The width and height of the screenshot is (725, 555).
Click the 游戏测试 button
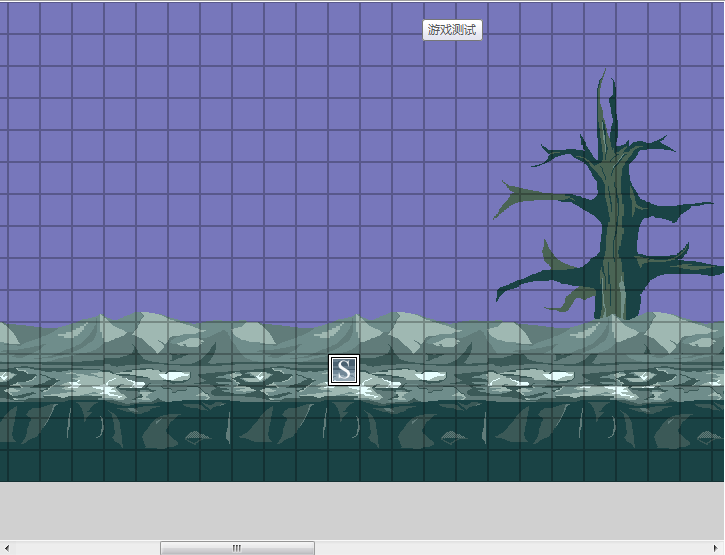pyautogui.click(x=452, y=30)
